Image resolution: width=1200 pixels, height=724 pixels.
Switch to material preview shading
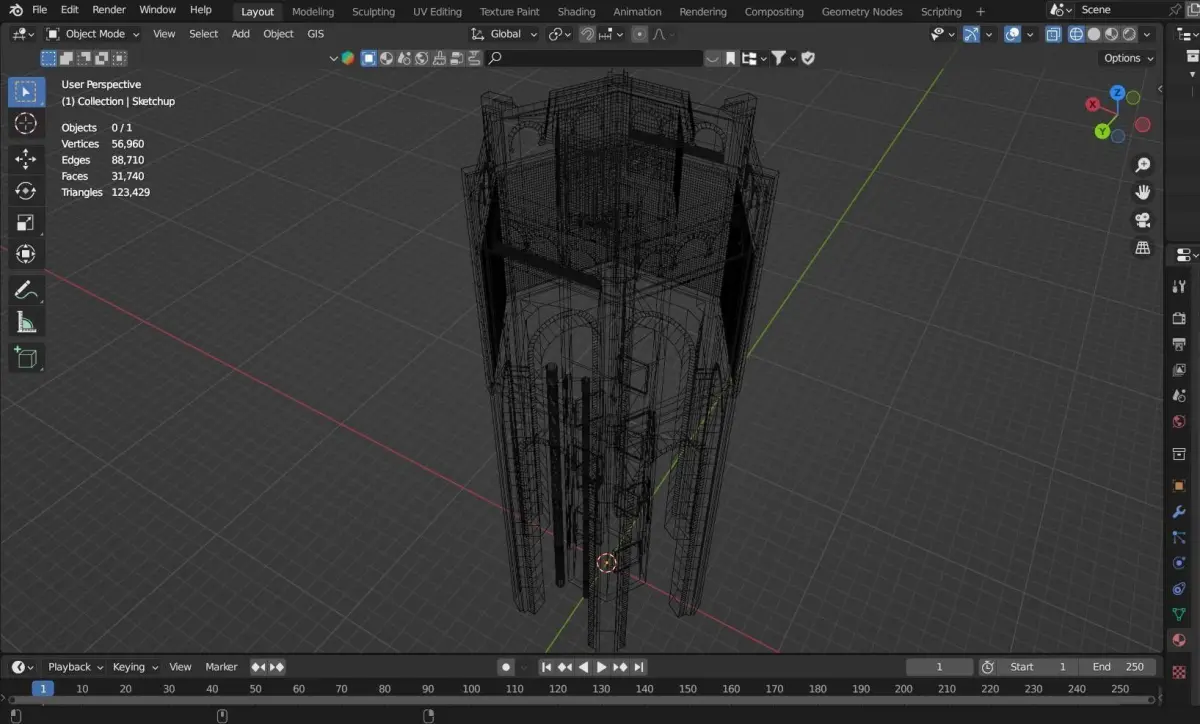pyautogui.click(x=1111, y=34)
